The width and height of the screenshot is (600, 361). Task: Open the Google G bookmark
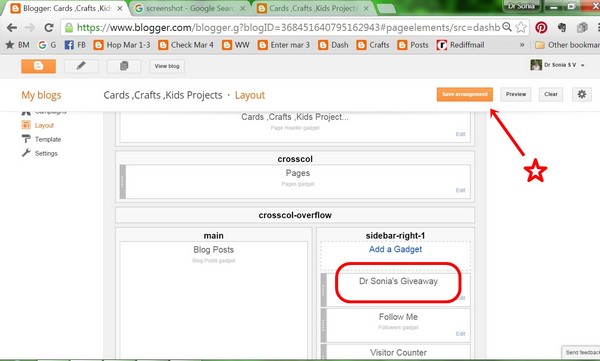[x=47, y=45]
